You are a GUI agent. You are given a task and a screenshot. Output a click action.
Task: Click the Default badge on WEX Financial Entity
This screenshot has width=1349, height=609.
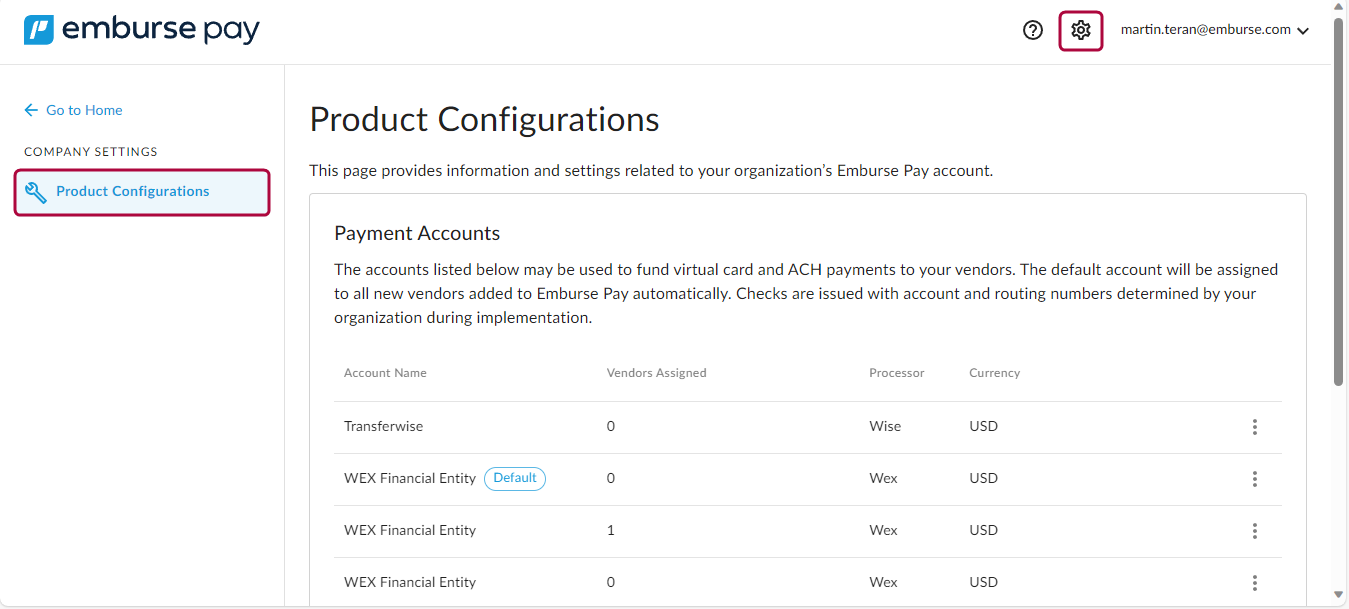click(515, 478)
